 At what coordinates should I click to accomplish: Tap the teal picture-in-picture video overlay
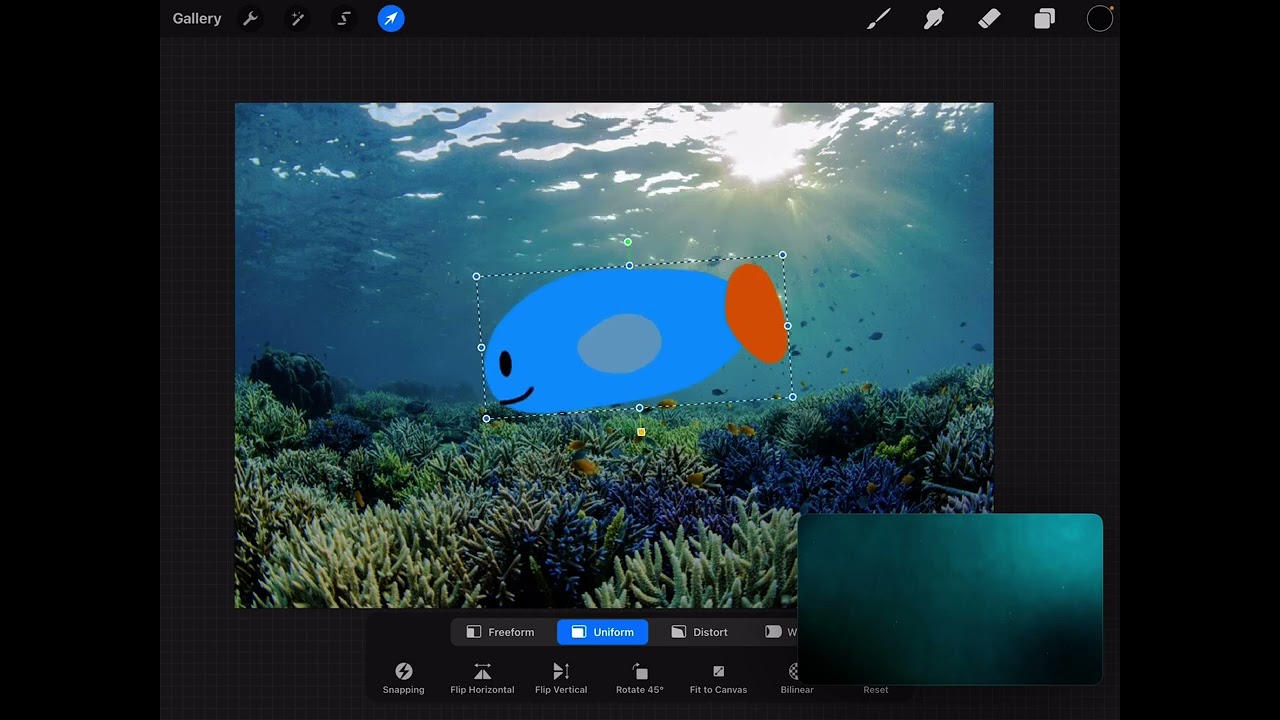click(950, 599)
